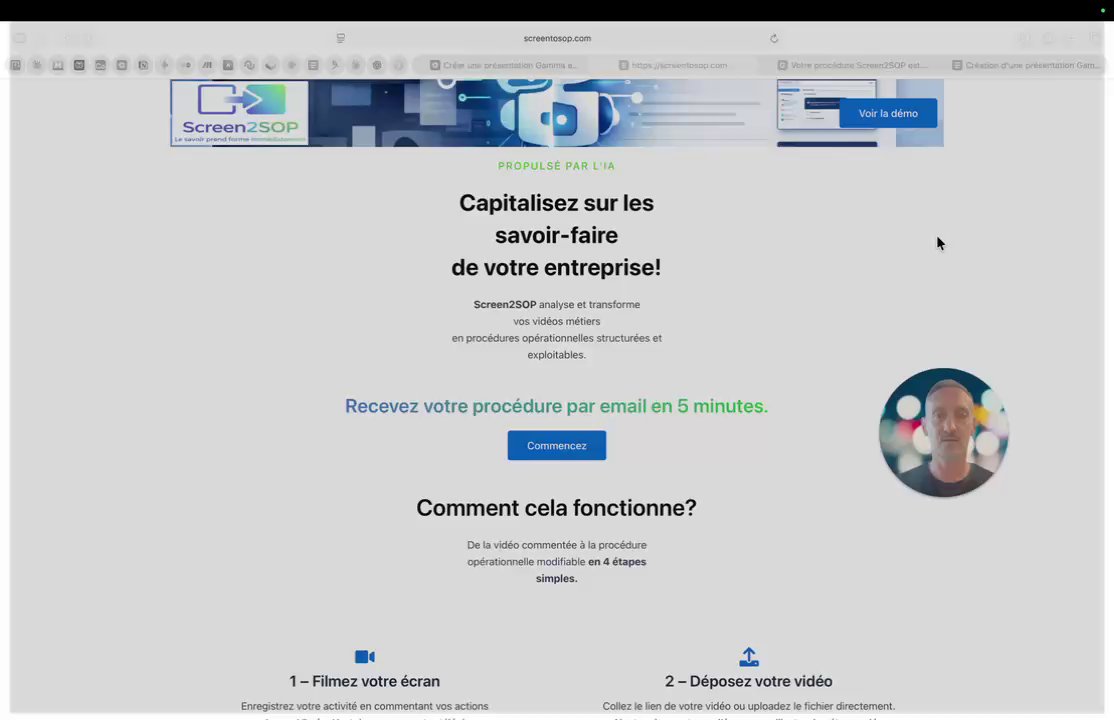
Task: Open the Votre procédure Screen2SOP tab
Action: pos(852,65)
